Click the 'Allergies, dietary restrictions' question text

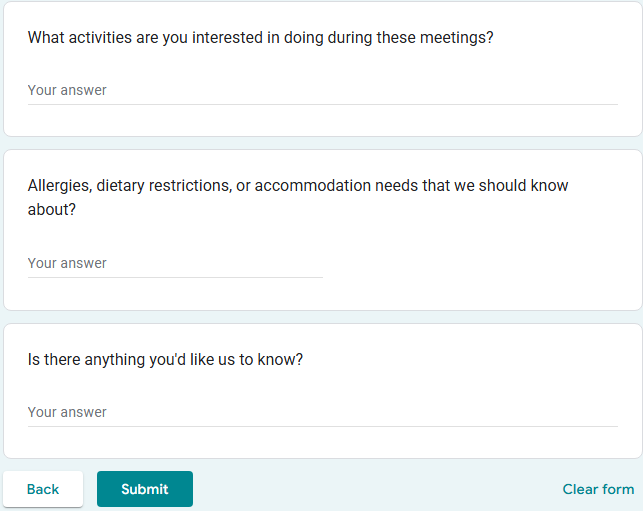pos(298,186)
